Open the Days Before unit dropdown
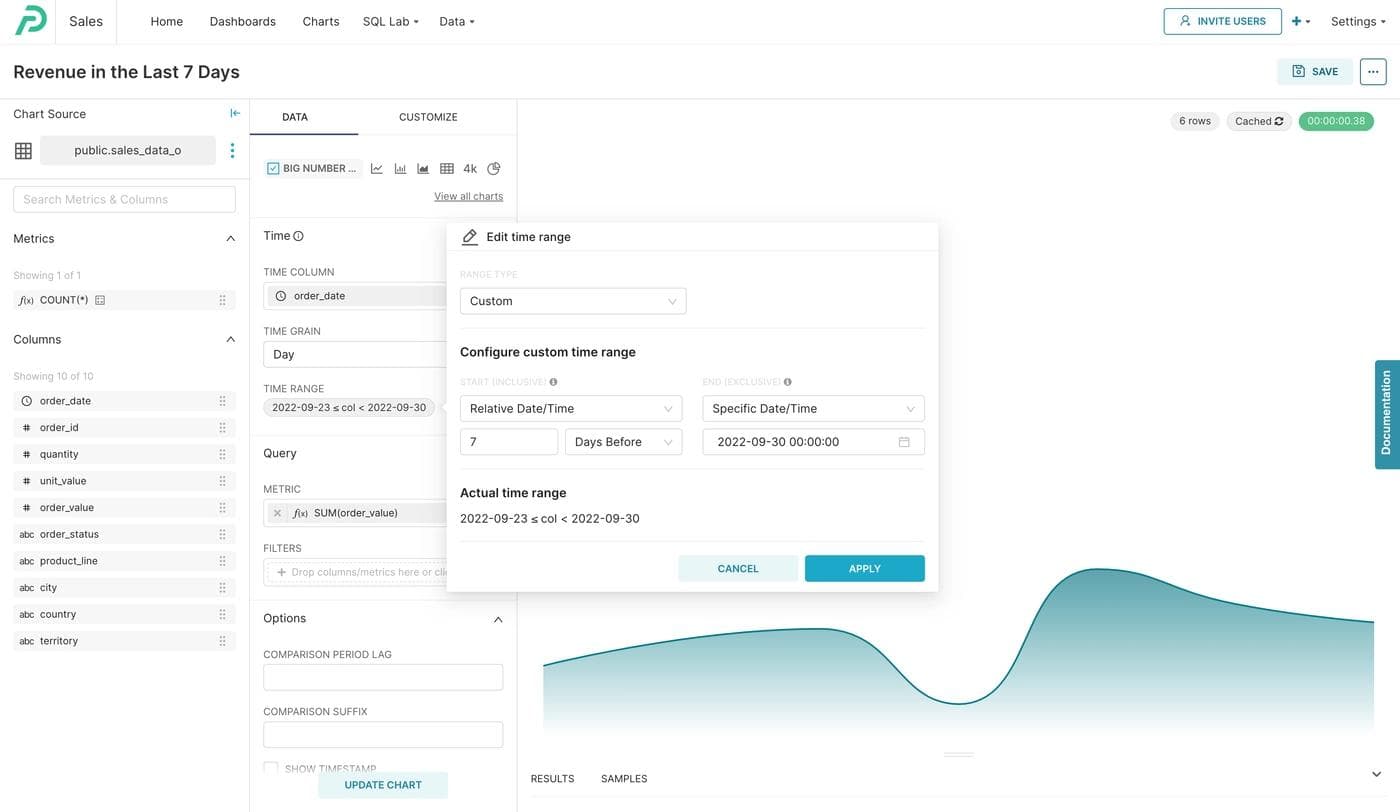This screenshot has width=1400, height=812. tap(623, 442)
